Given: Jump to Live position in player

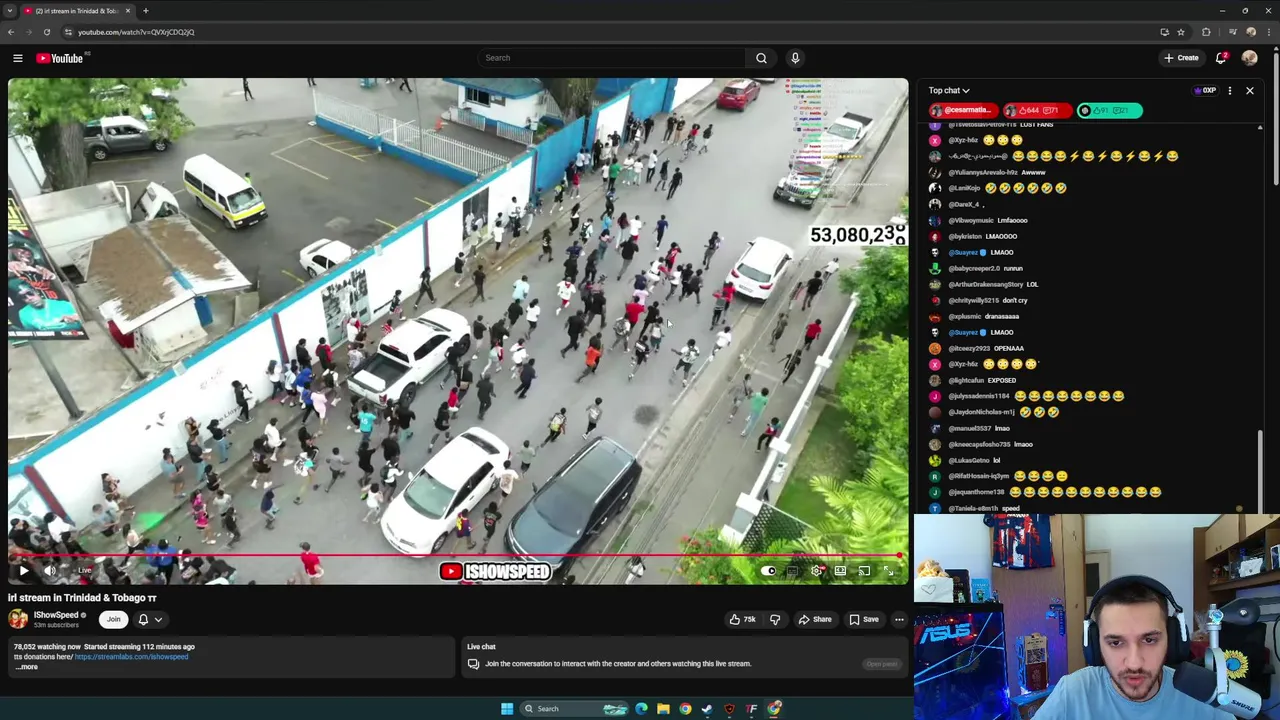Looking at the screenshot, I should coord(84,571).
